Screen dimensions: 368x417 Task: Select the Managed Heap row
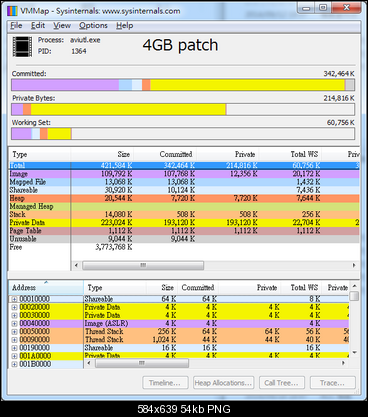click(184, 206)
